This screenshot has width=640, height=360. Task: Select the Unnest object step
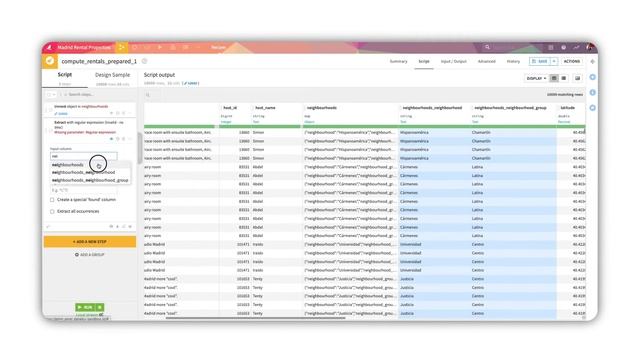(90, 109)
